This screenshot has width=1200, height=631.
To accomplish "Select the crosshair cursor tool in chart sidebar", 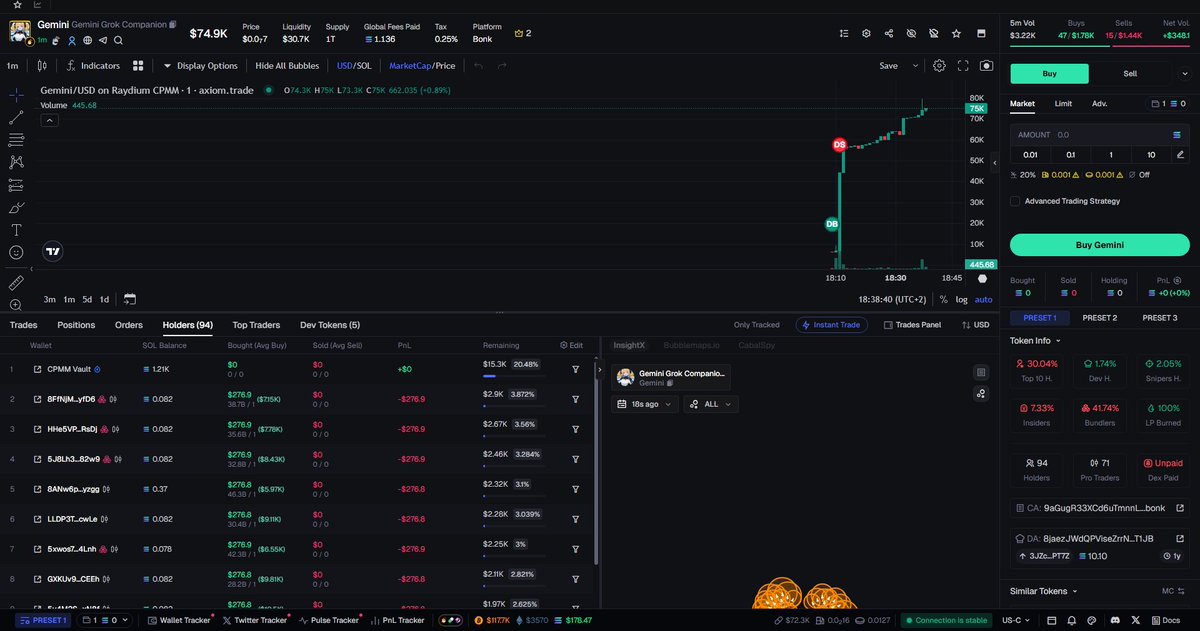I will pyautogui.click(x=16, y=95).
